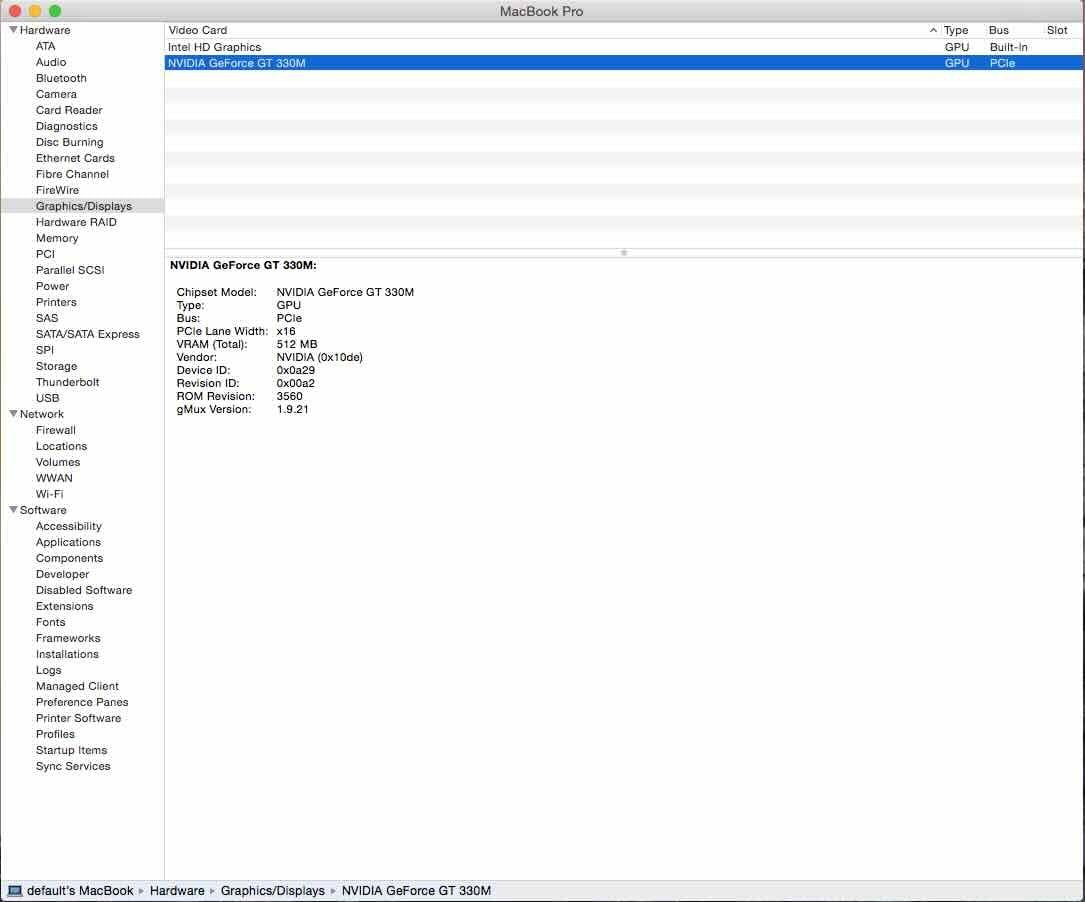1085x902 pixels.
Task: Open Locations under Network
Action: pos(61,446)
